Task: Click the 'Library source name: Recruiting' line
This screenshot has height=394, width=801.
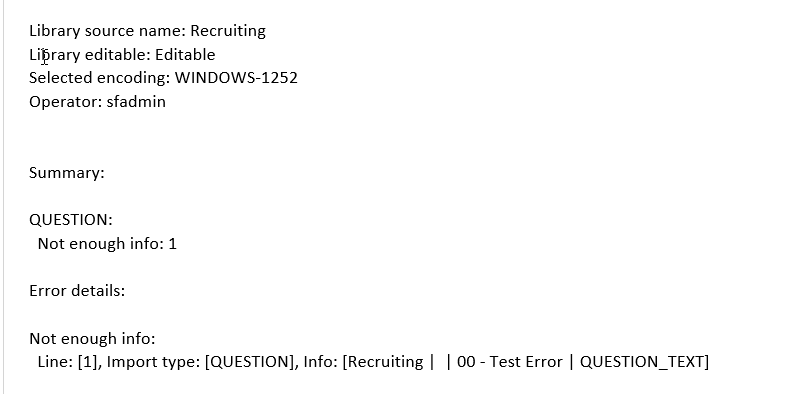Action: [x=147, y=31]
